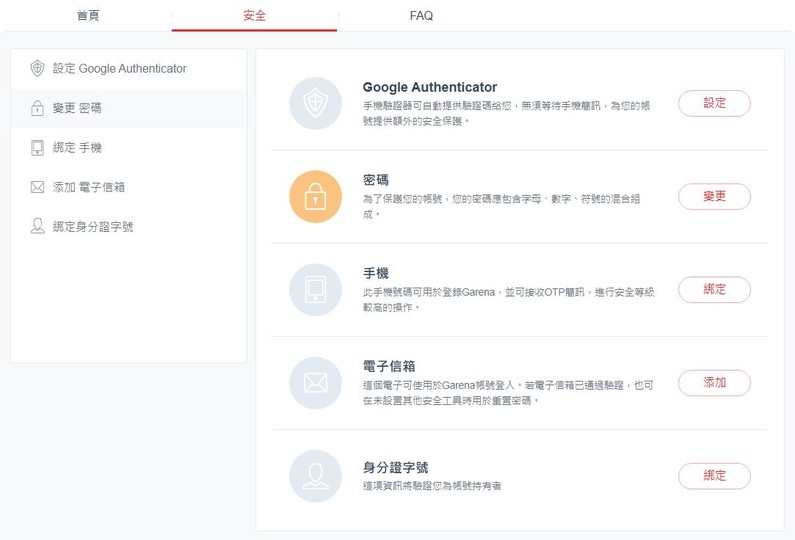This screenshot has height=540, width=795.
Task: Click the large Google Authenticator shield icon
Action: pyautogui.click(x=315, y=103)
